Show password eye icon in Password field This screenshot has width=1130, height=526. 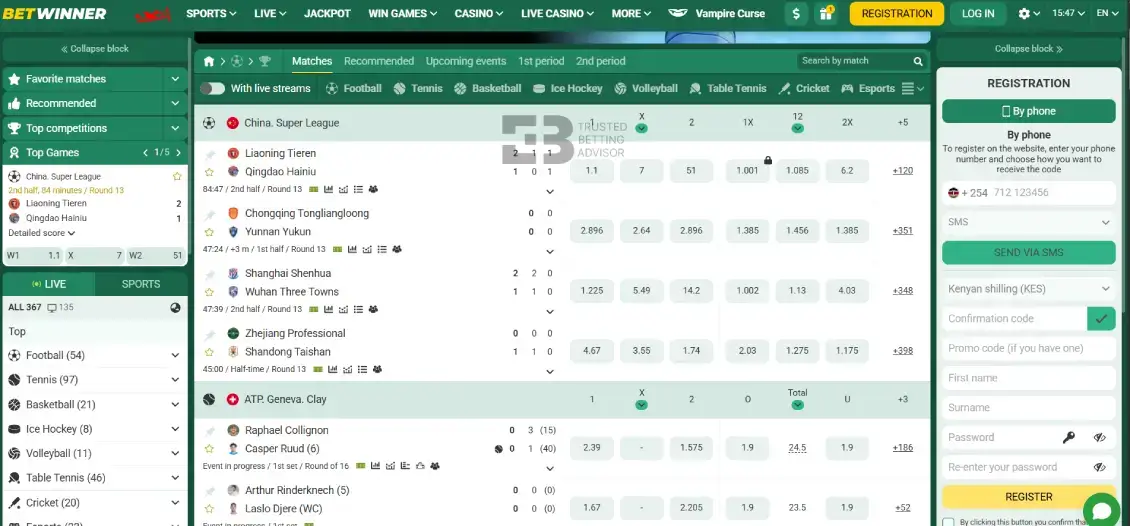(x=1099, y=437)
